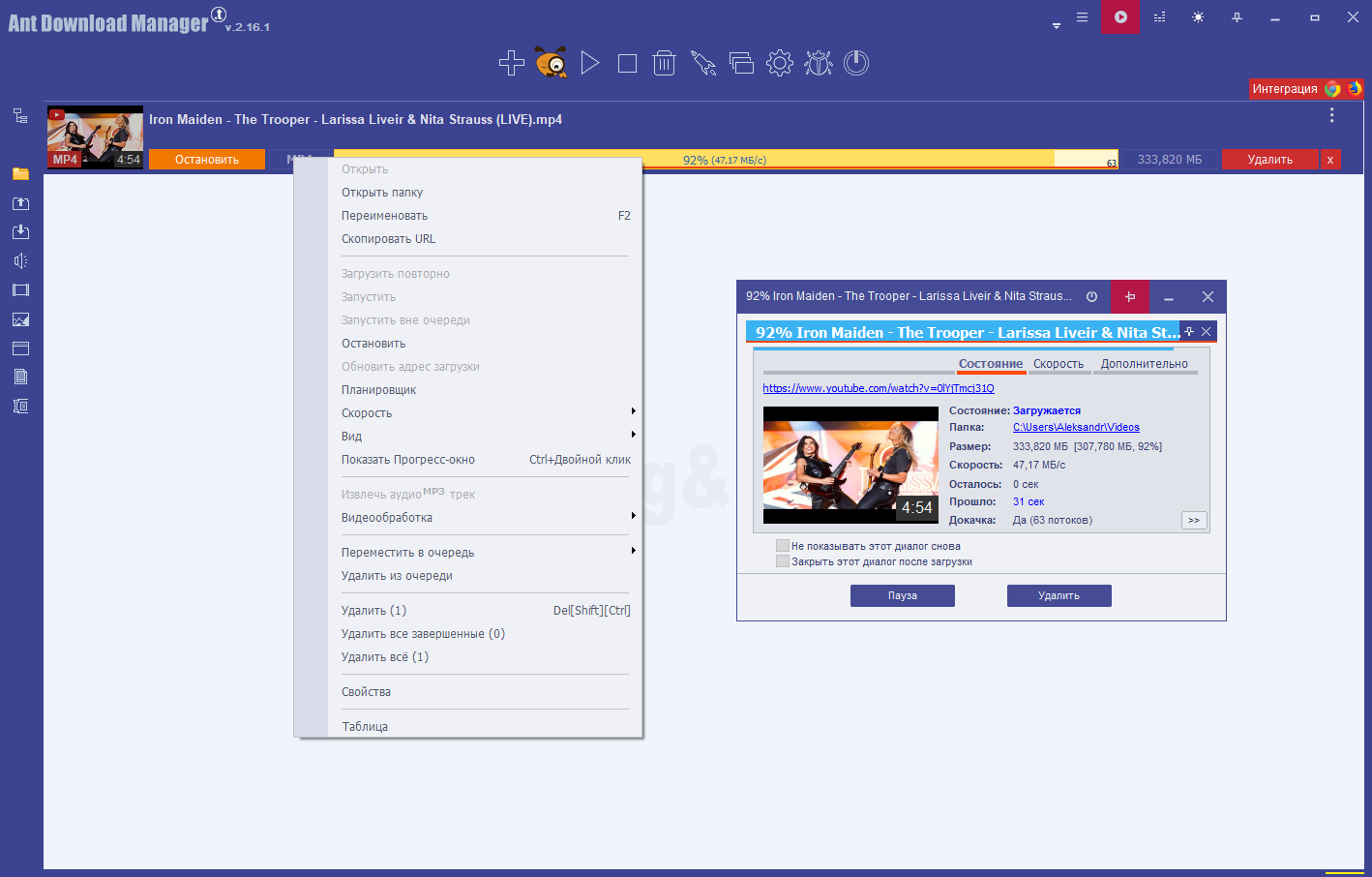Image resolution: width=1372 pixels, height=877 pixels.
Task: Click the yellow download progress bar
Action: (x=726, y=160)
